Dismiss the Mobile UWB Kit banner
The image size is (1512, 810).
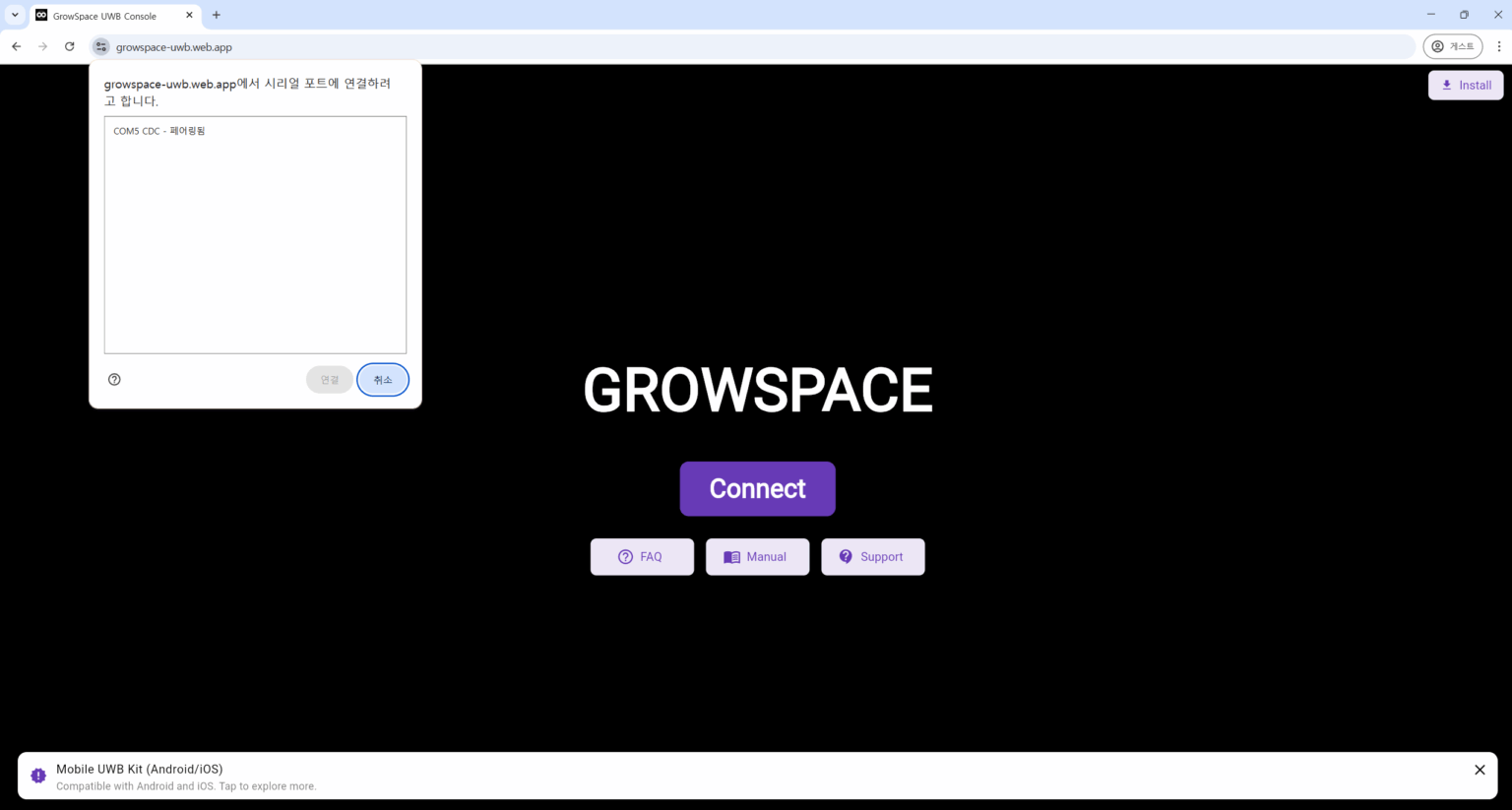coord(1480,770)
